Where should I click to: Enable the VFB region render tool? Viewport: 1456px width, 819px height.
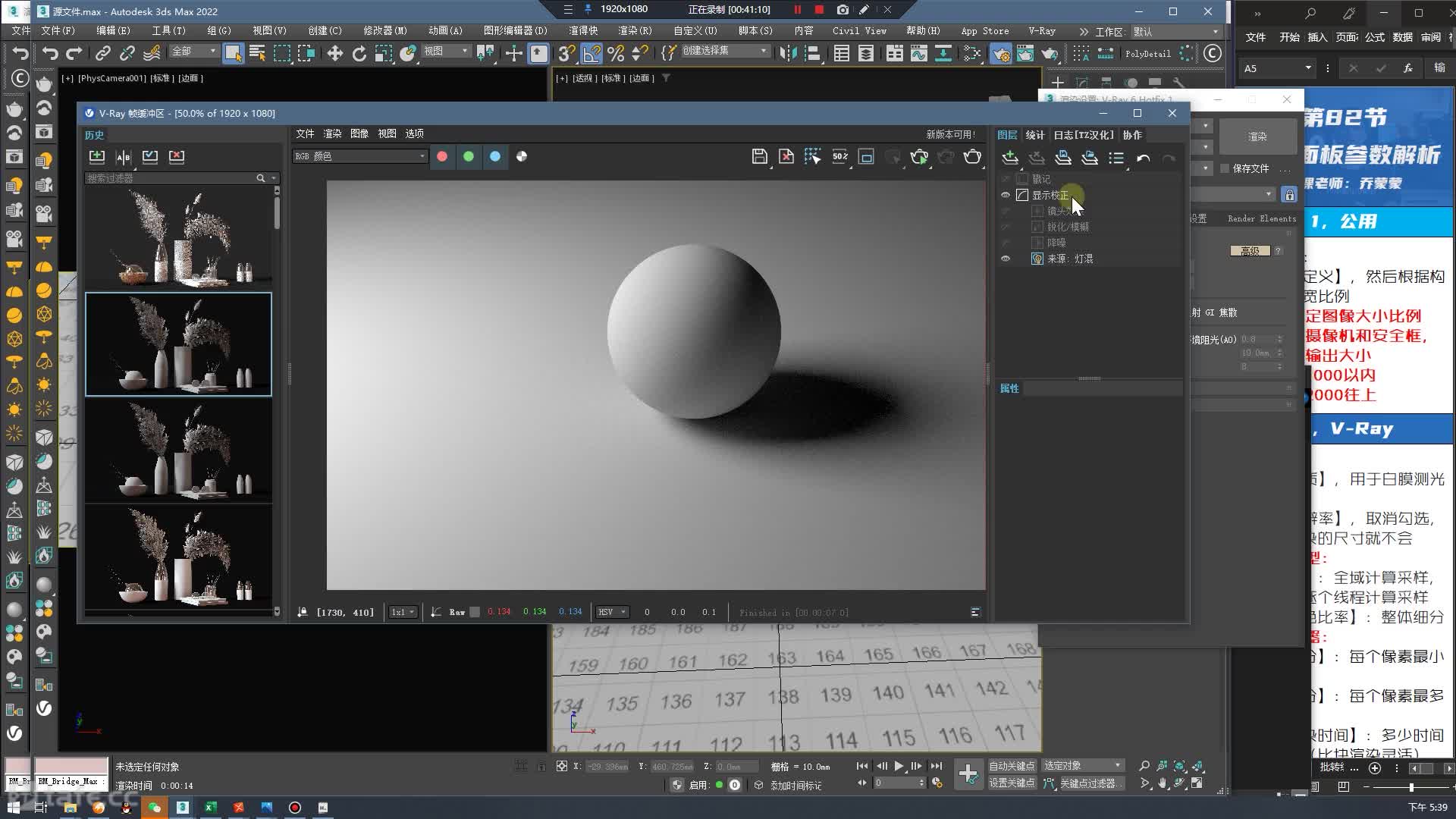866,156
